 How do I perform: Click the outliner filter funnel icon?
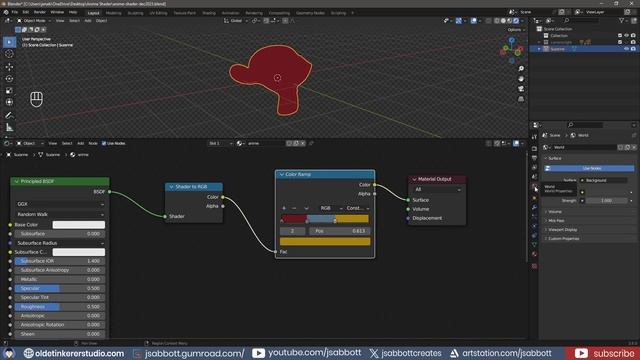621,20
